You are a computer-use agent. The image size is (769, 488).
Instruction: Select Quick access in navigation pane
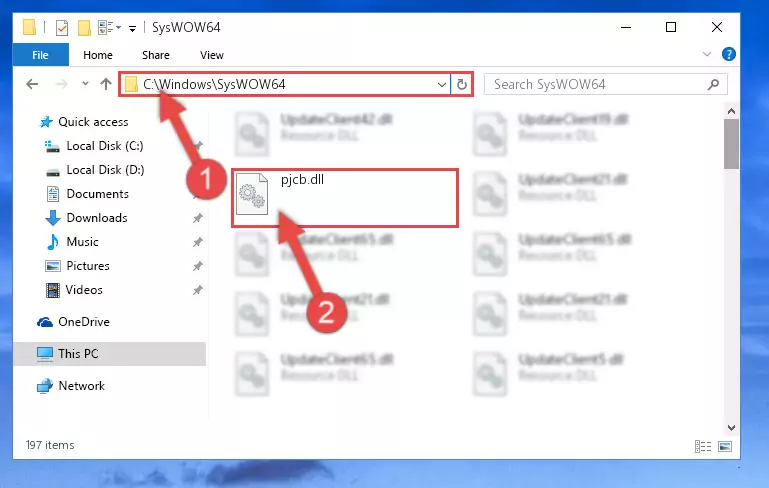[93, 122]
